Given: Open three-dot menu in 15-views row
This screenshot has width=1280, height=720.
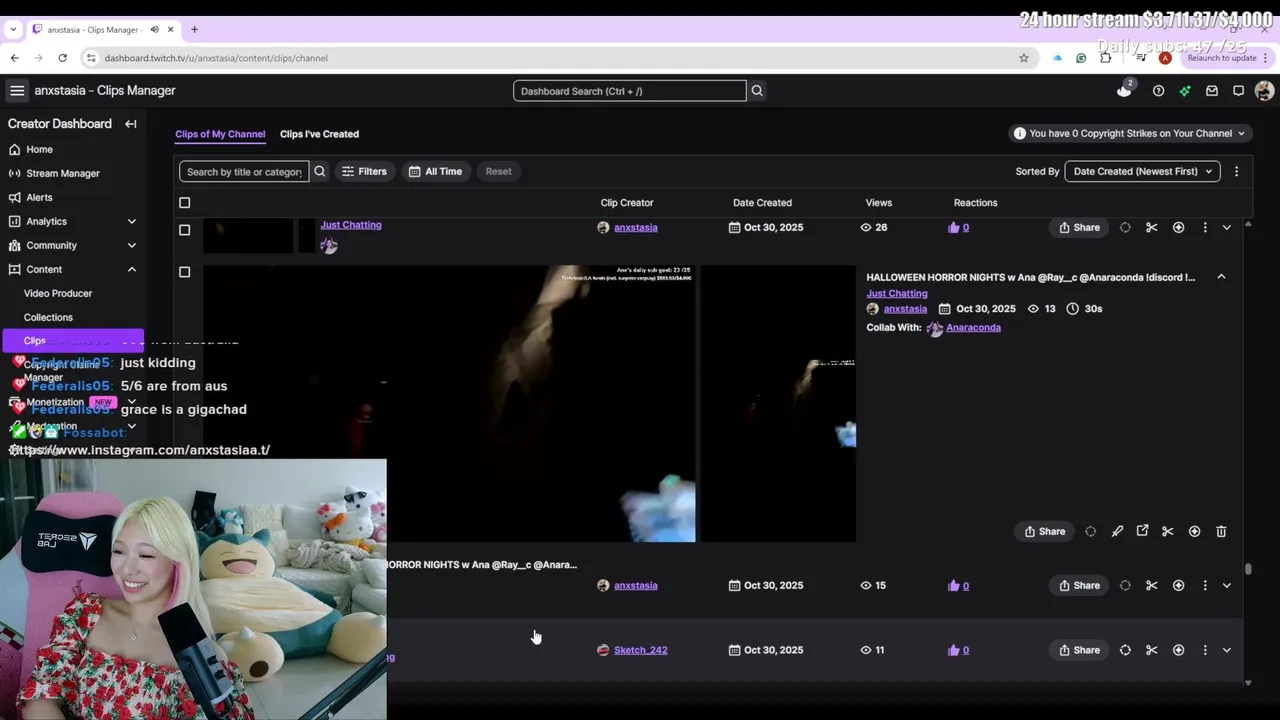Looking at the screenshot, I should pyautogui.click(x=1205, y=585).
